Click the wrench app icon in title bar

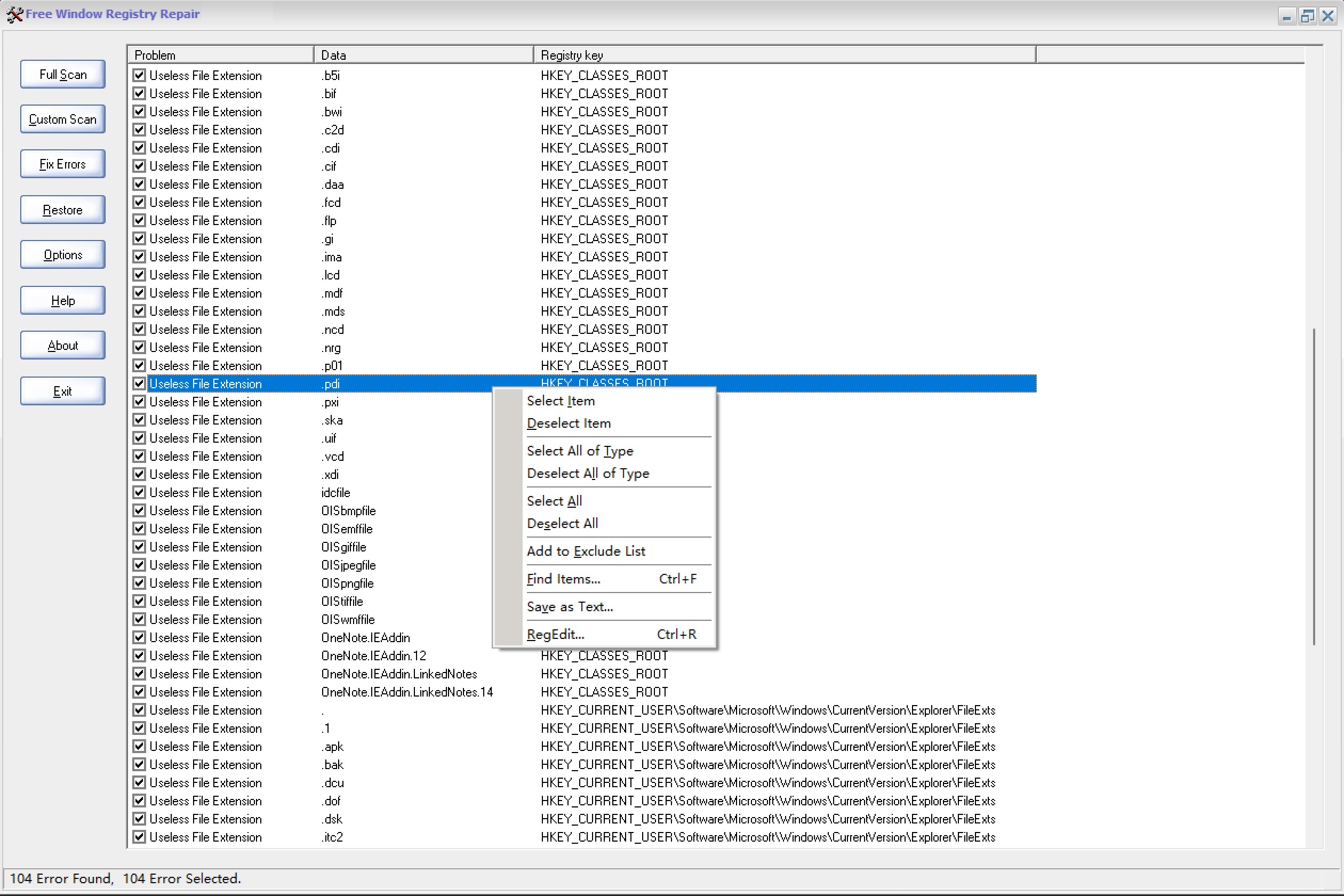(14, 14)
